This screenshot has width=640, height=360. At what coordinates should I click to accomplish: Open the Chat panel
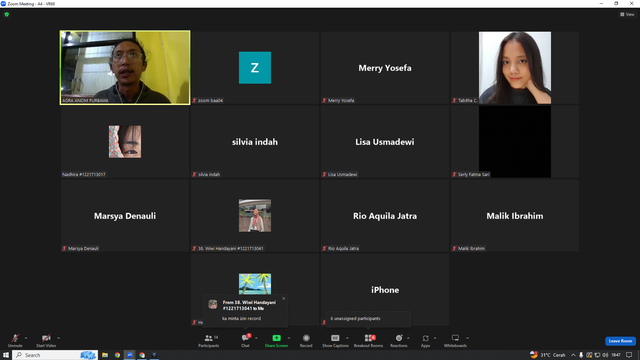click(x=245, y=340)
